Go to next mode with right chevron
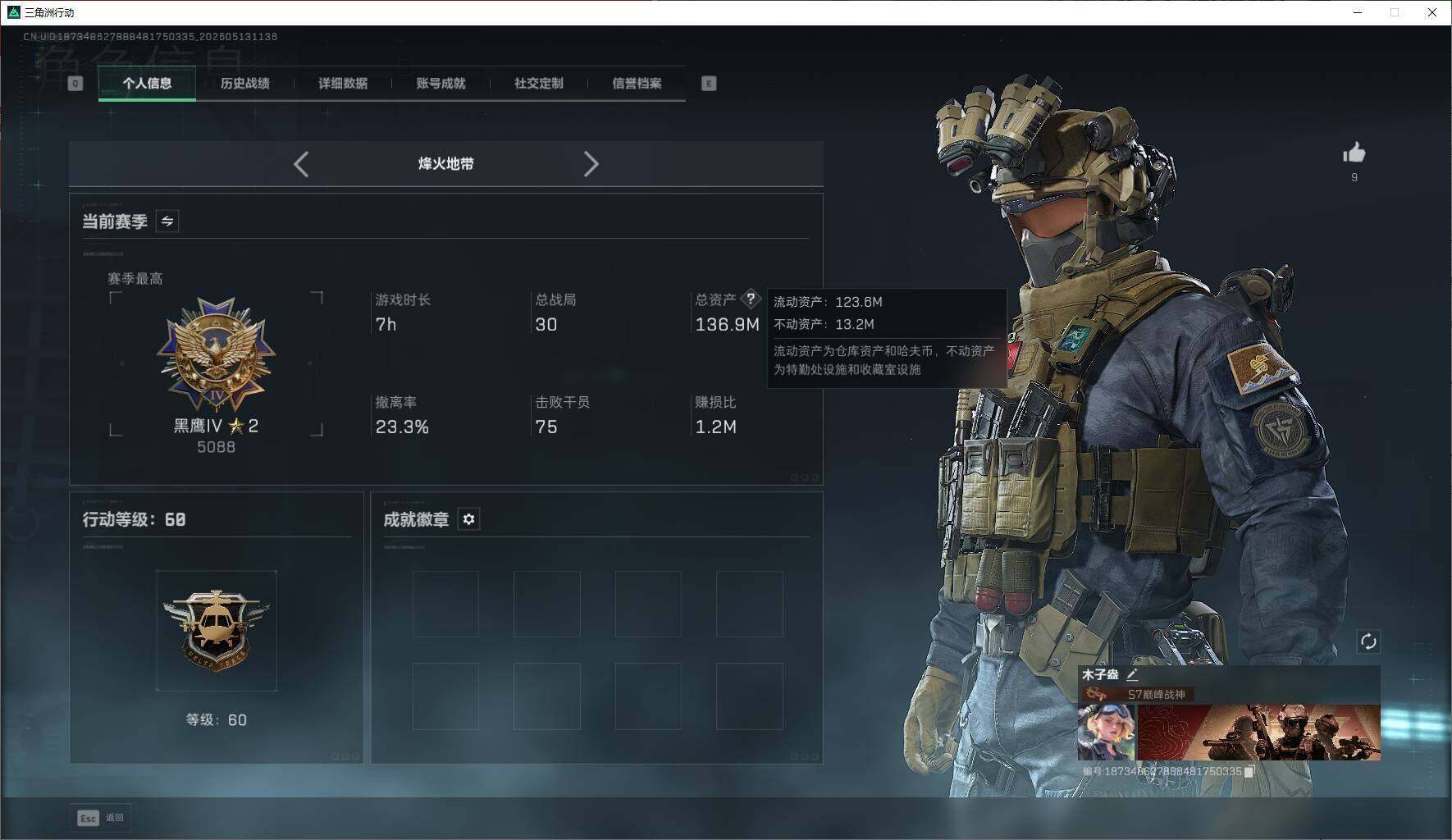 coord(591,164)
